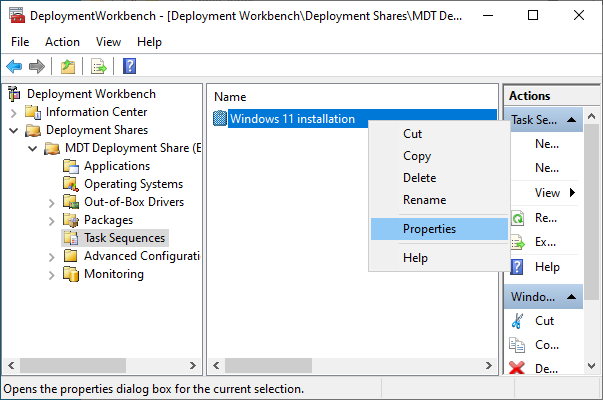Click the Out-of-Box Drivers node icon
Viewport: 603px width, 400px height.
(71, 202)
